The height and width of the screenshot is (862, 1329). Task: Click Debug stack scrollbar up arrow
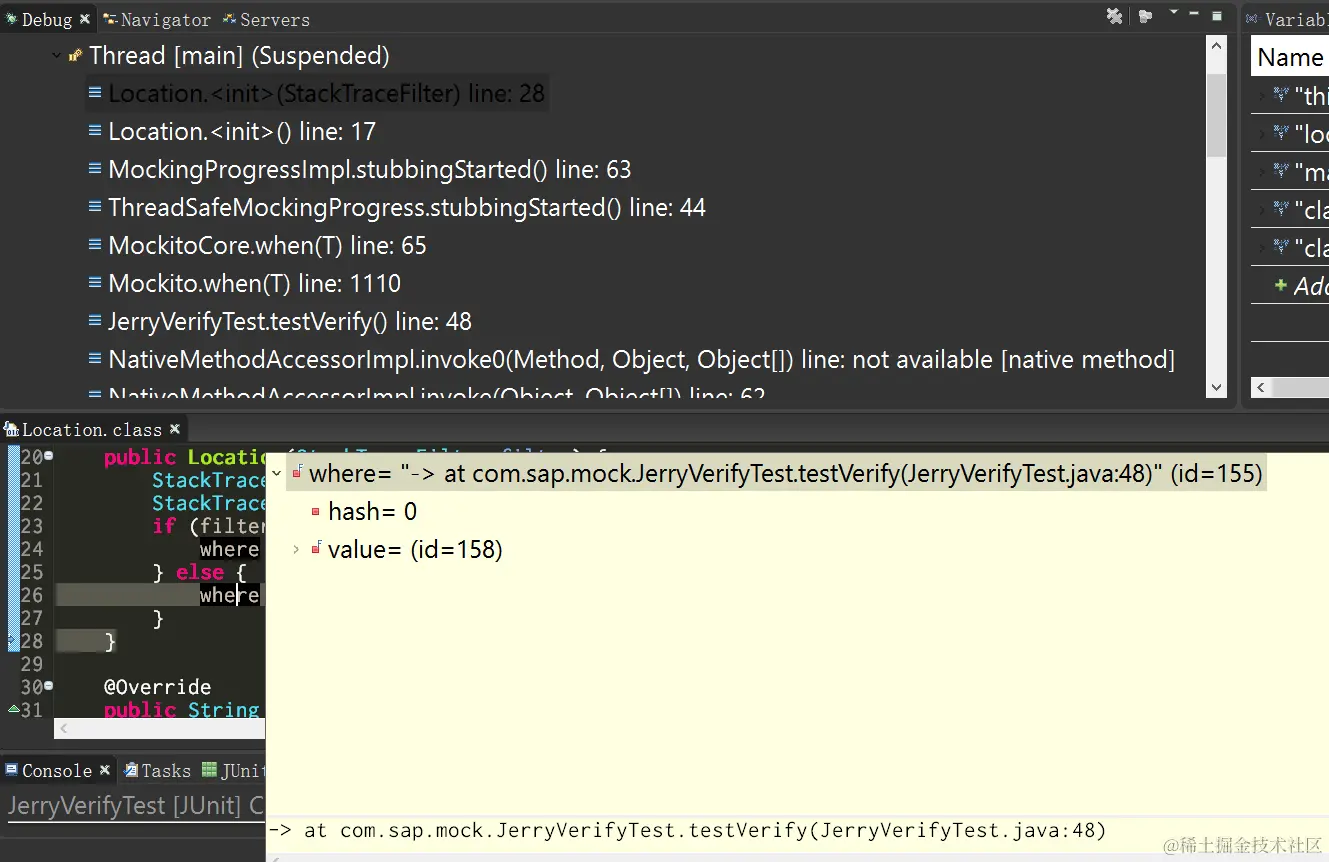coord(1216,47)
